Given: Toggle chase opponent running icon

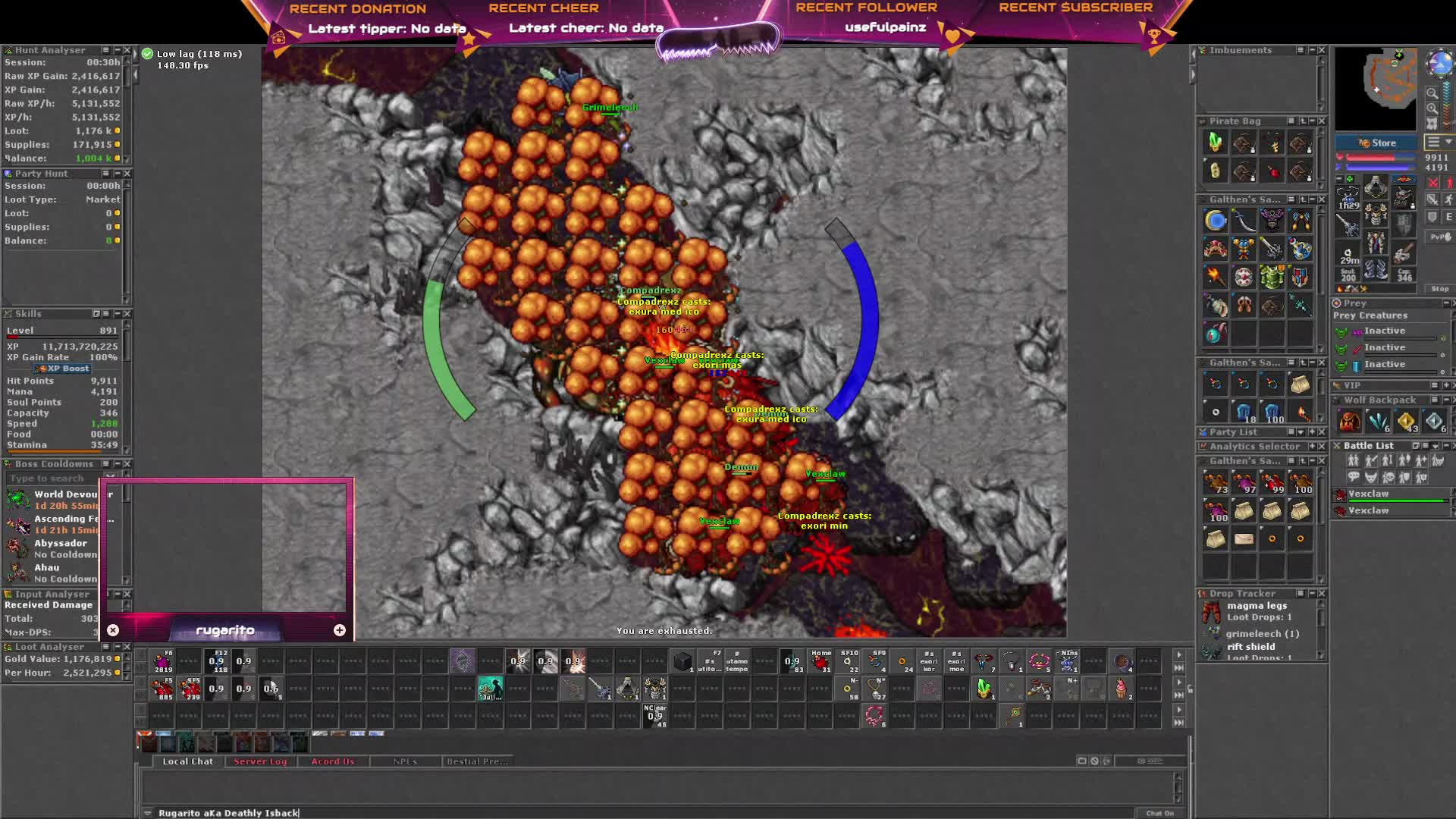Looking at the screenshot, I should click(1448, 199).
